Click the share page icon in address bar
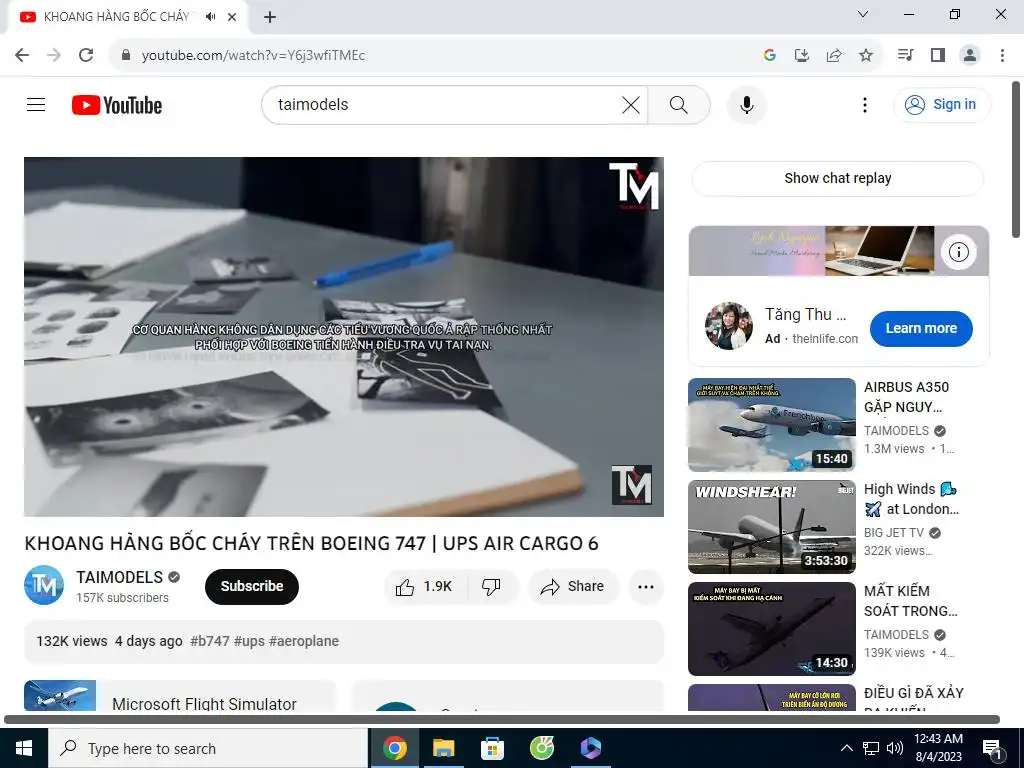The image size is (1024, 768). click(x=834, y=55)
